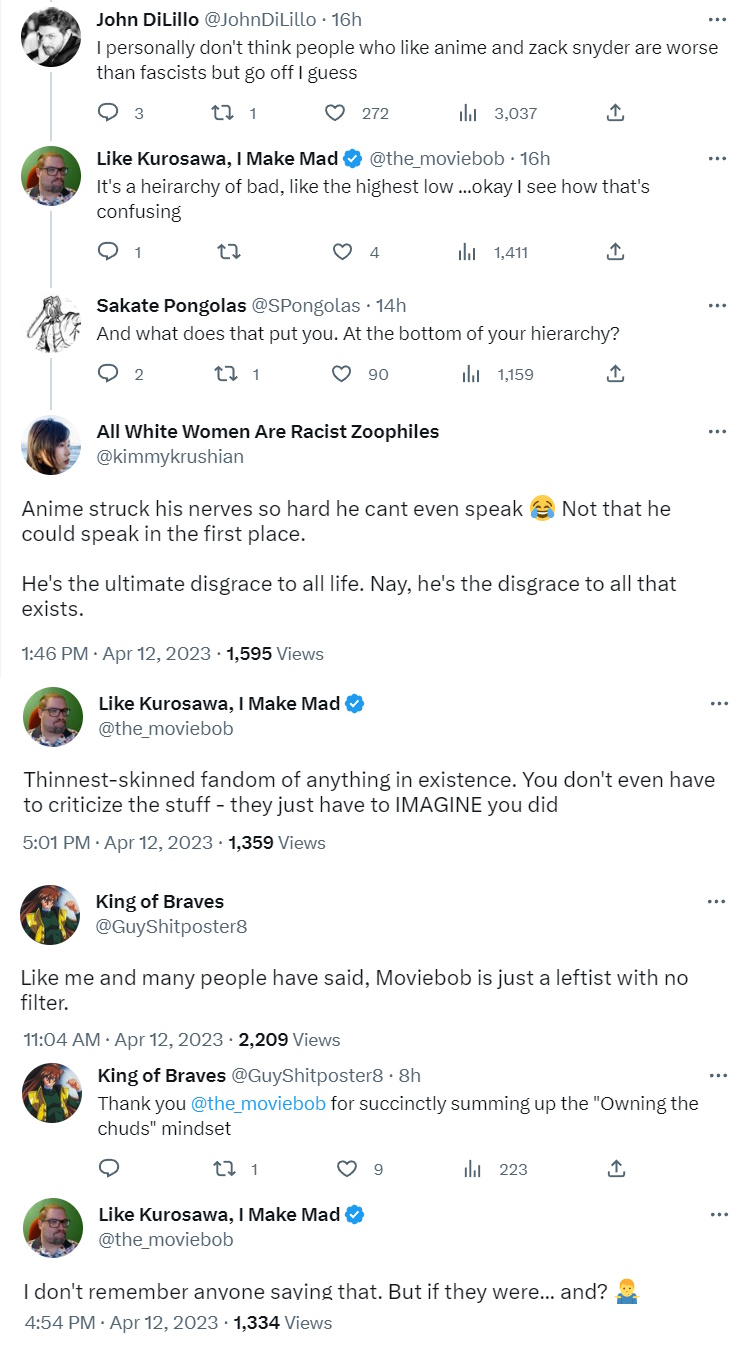The height and width of the screenshot is (1357, 743).
Task: Reply to Sakate Pongolas's tweet
Action: click(x=108, y=374)
